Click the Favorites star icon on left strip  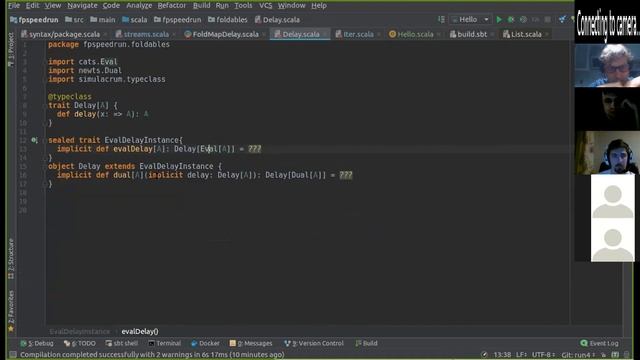click(x=11, y=329)
